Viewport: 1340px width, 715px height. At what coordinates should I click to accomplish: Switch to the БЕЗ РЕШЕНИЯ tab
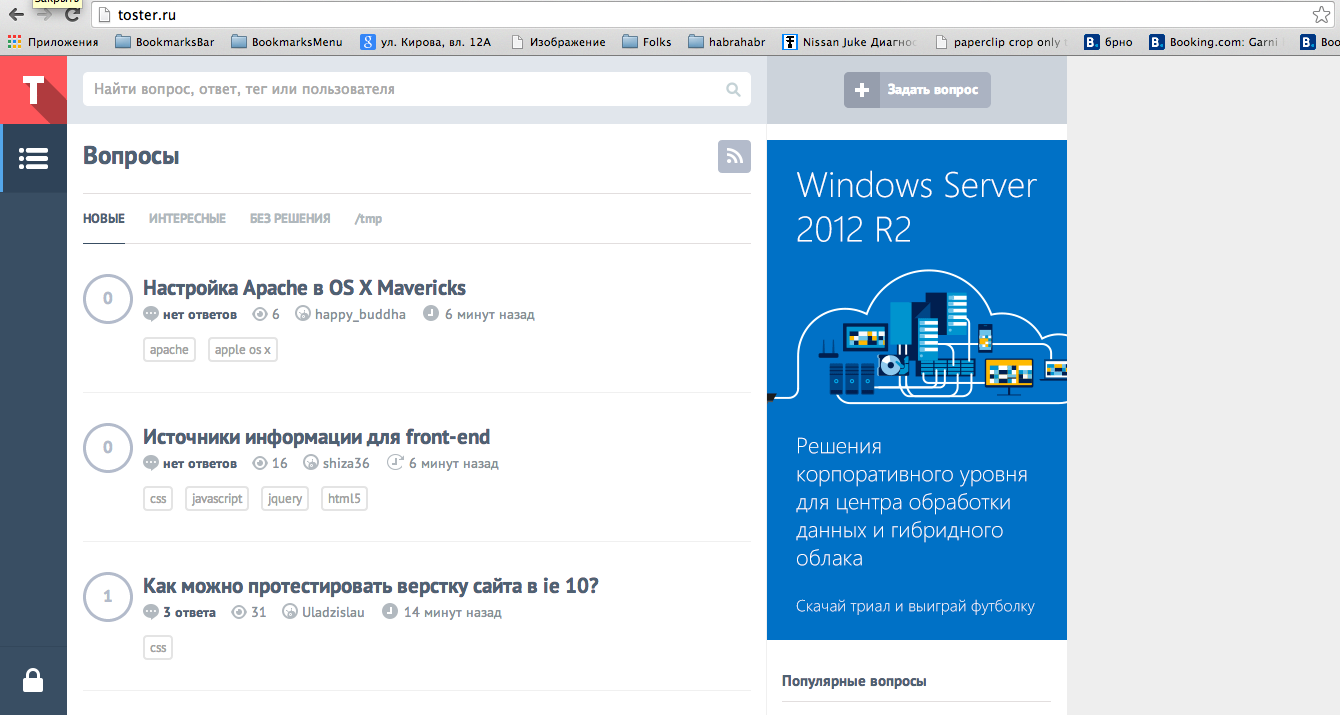(290, 219)
